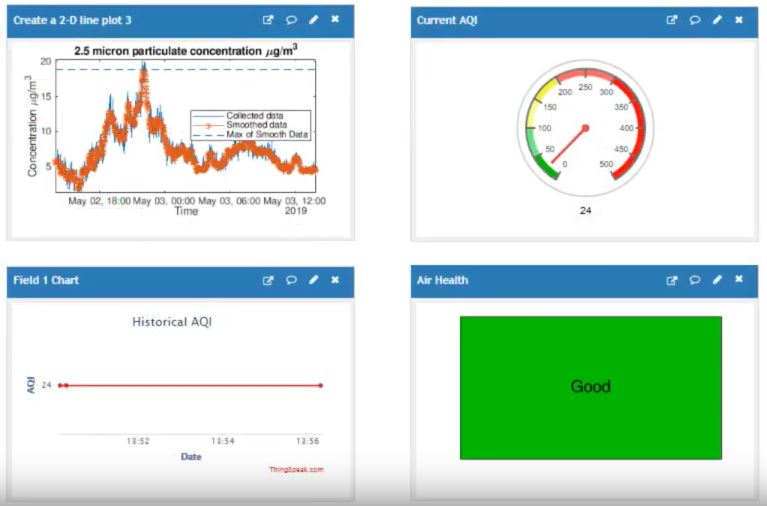767x506 pixels.
Task: Close the Air Health widget
Action: point(739,281)
